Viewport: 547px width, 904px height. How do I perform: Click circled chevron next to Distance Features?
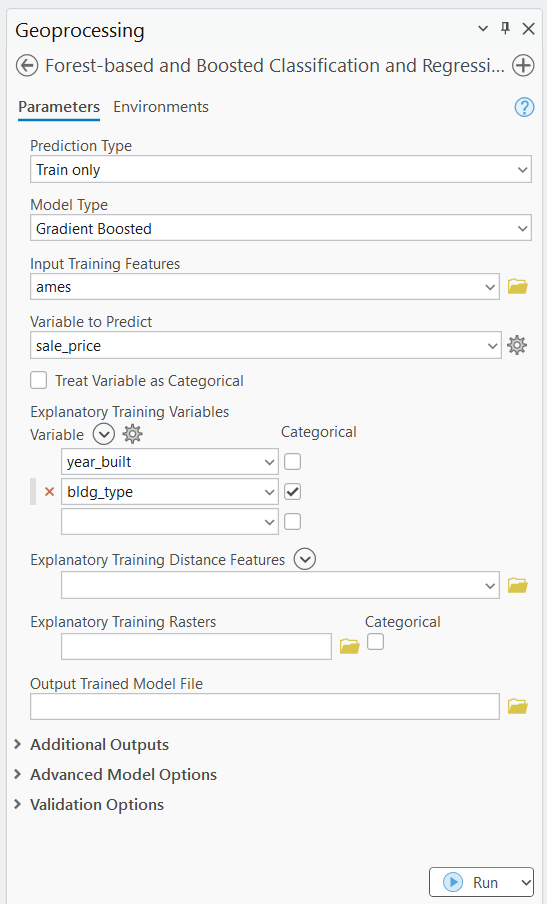tap(305, 559)
